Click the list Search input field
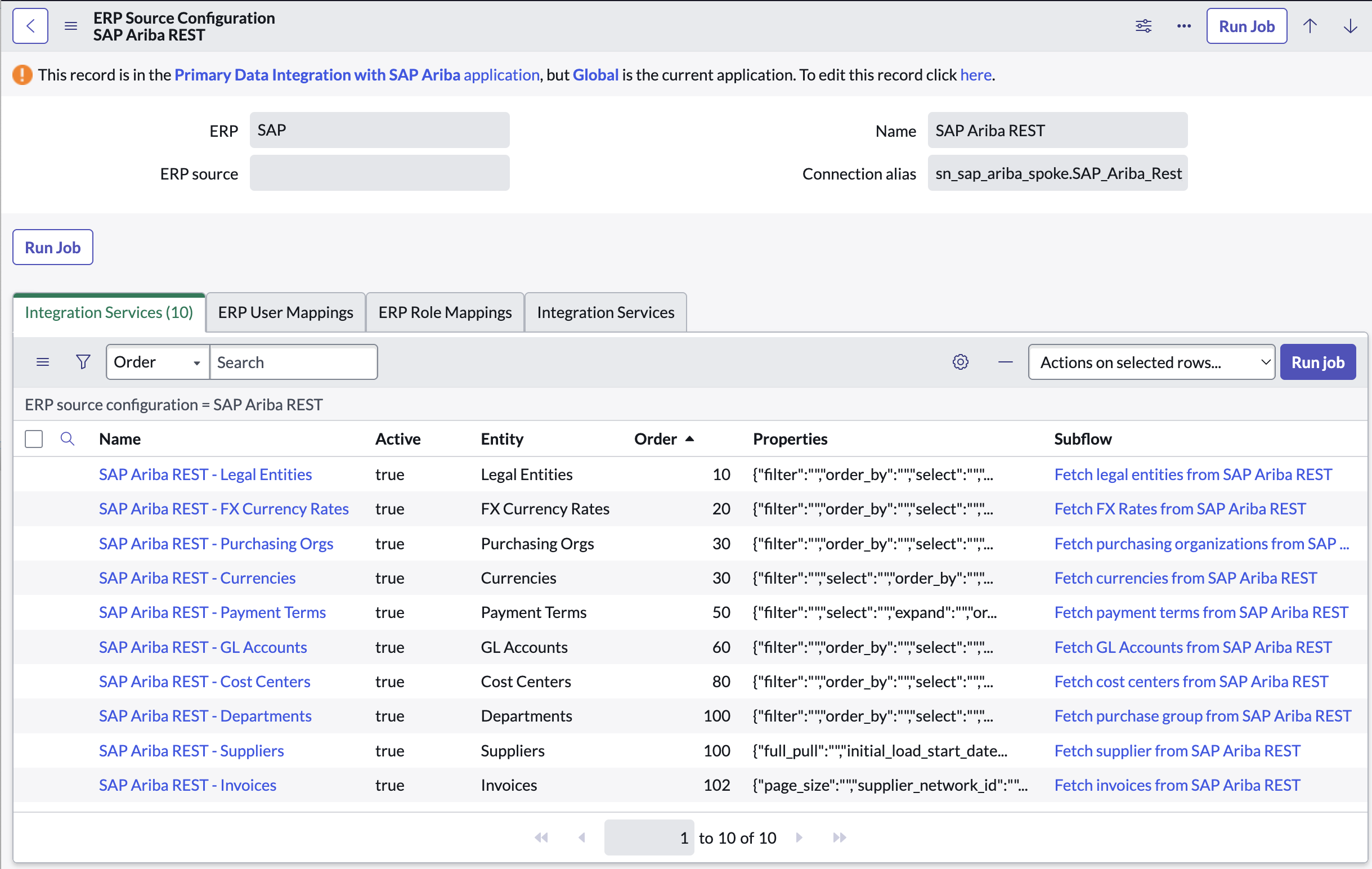This screenshot has width=1372, height=869. pyautogui.click(x=293, y=362)
